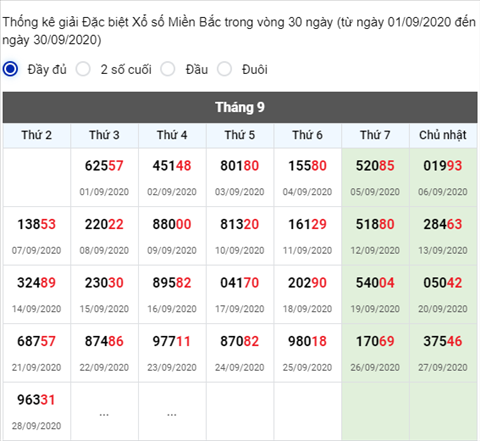Viewport: 480px width, 441px height.
Task: Select result 54004 for 19/09/2020
Action: 375,283
